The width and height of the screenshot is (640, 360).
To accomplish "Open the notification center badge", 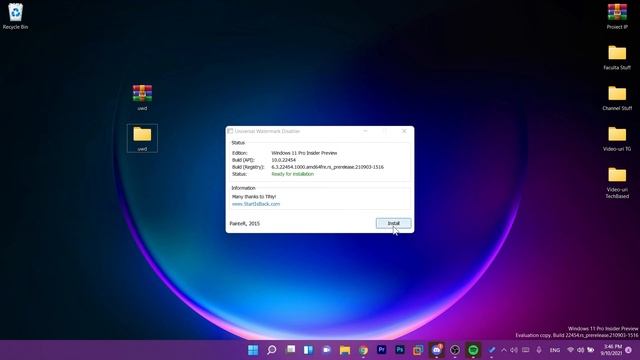I will click(629, 350).
